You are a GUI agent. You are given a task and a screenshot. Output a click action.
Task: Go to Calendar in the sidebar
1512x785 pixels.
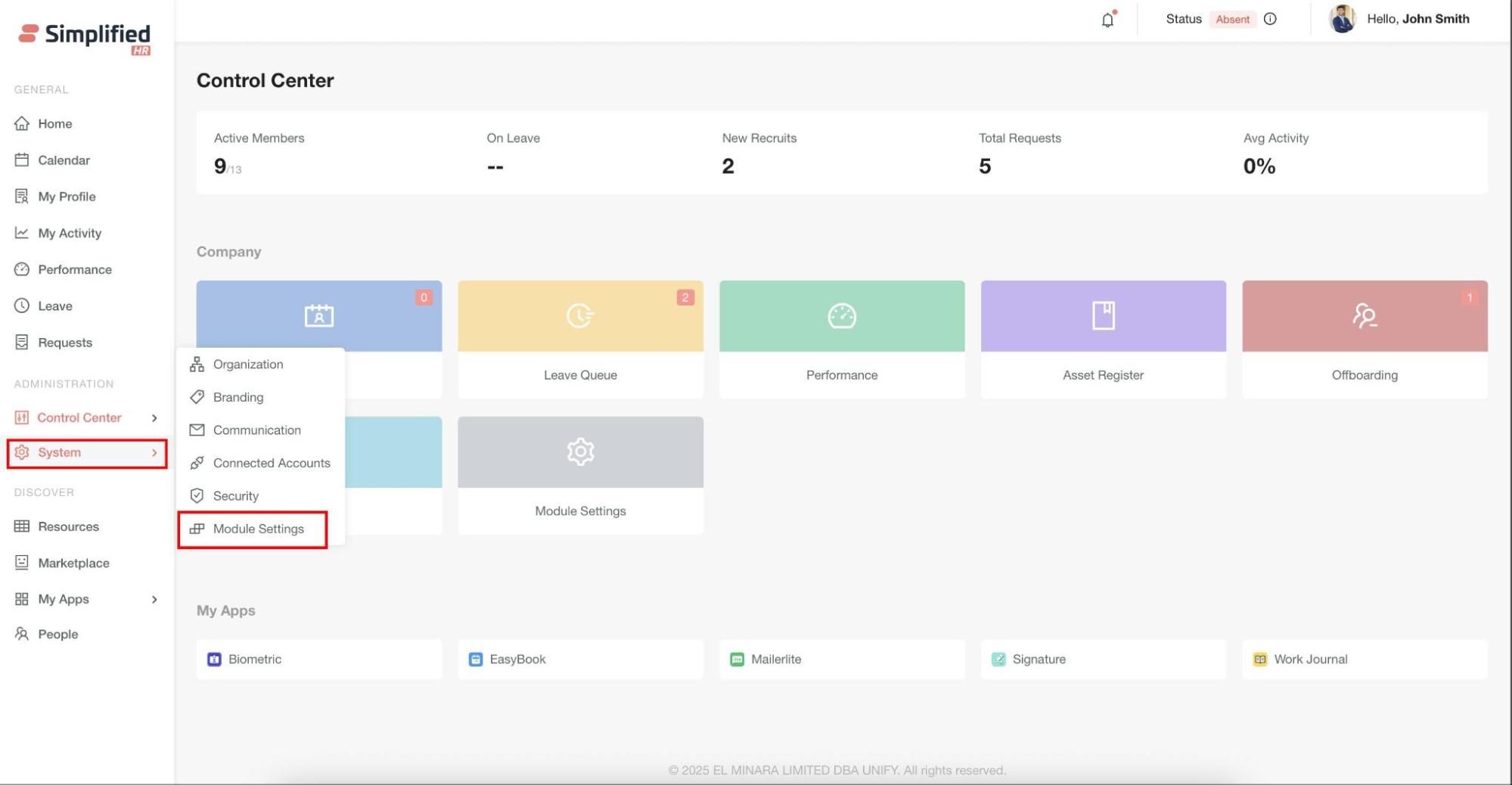(x=64, y=160)
